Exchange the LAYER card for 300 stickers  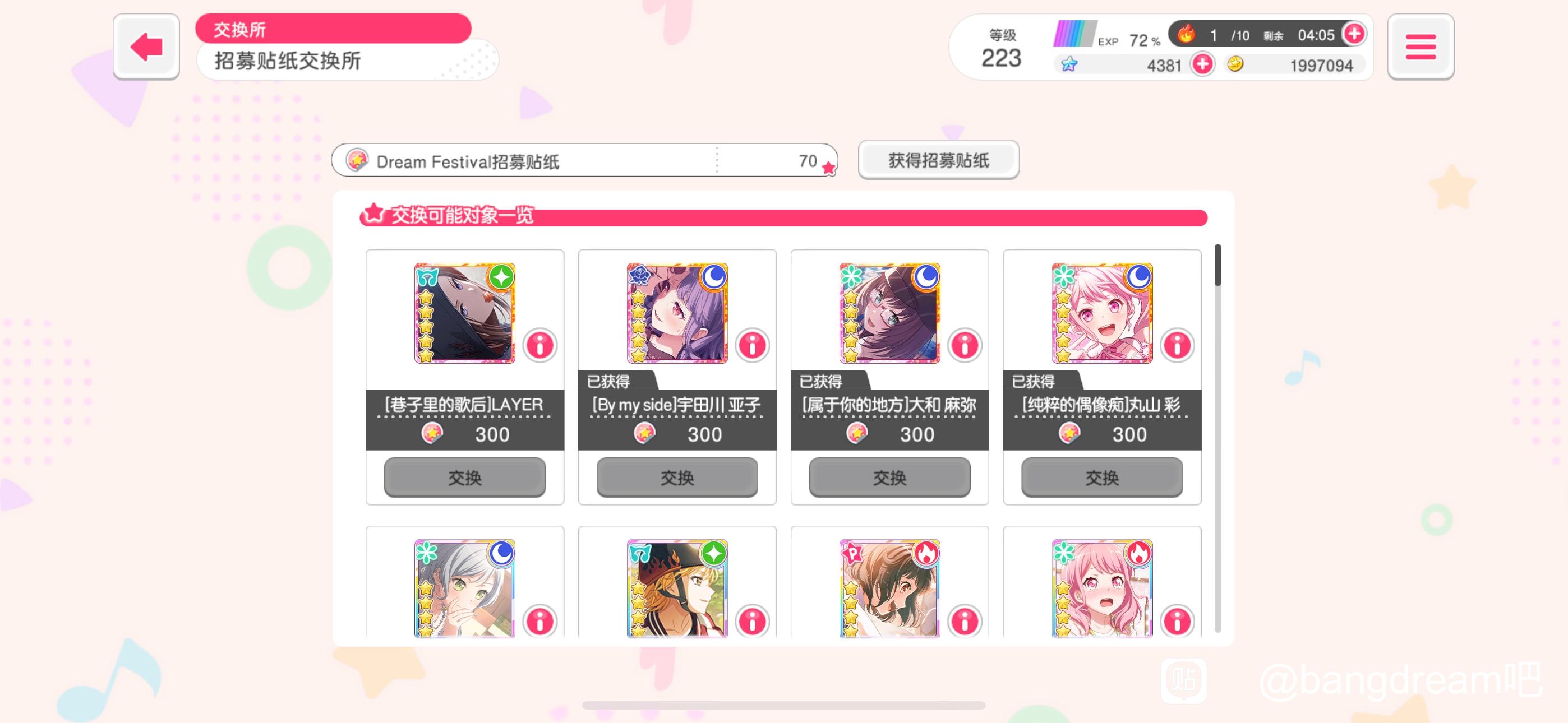464,478
